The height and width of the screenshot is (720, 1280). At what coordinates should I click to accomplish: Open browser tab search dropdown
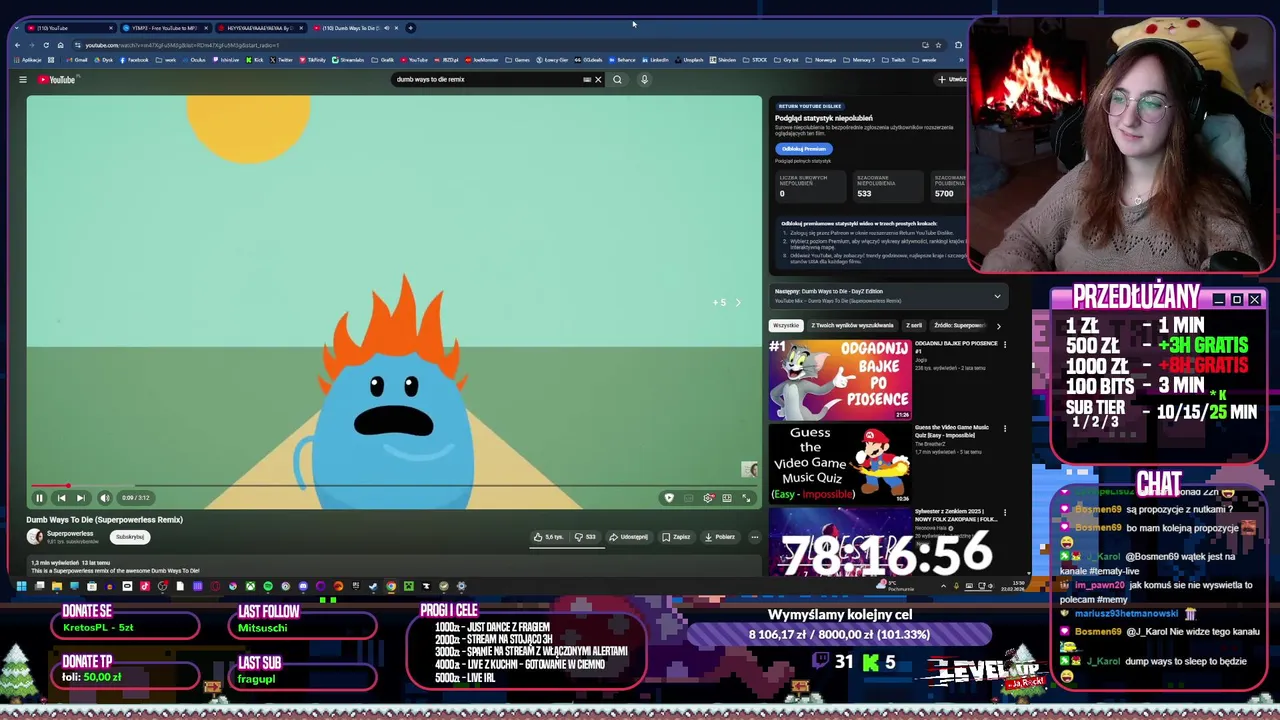pyautogui.click(x=16, y=28)
